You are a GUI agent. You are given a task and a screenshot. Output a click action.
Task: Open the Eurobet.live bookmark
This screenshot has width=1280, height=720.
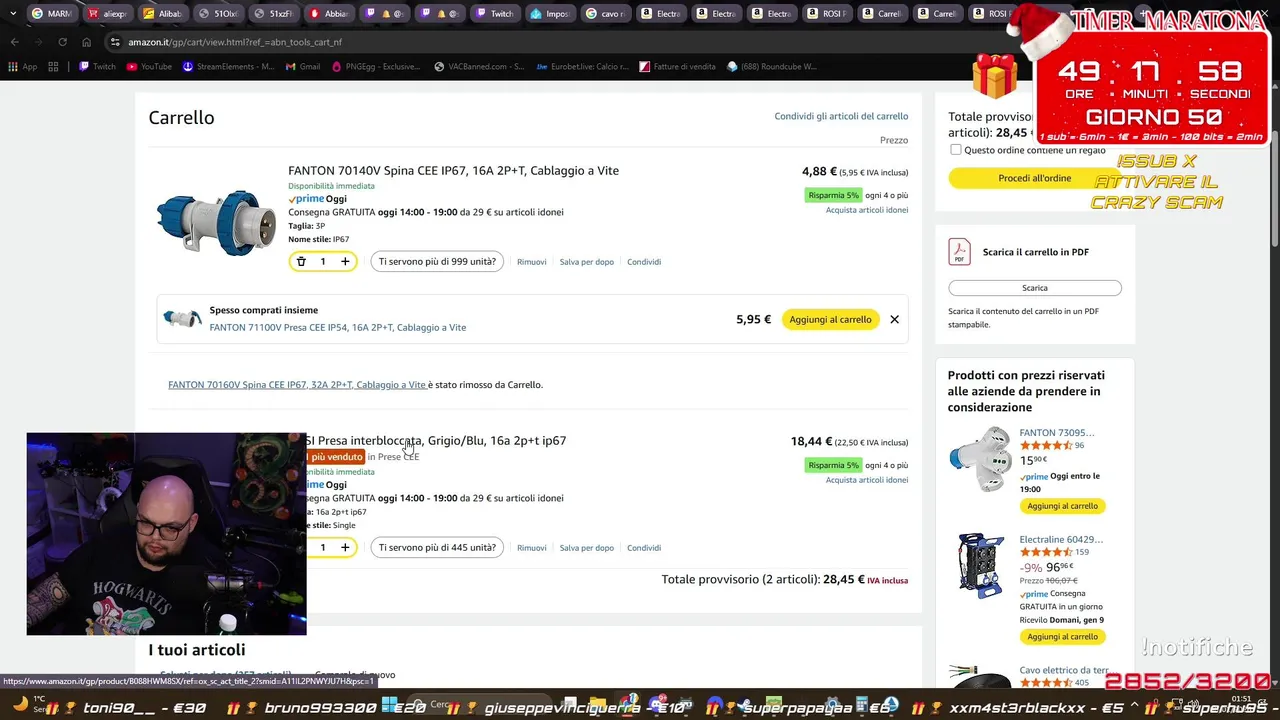(x=583, y=67)
